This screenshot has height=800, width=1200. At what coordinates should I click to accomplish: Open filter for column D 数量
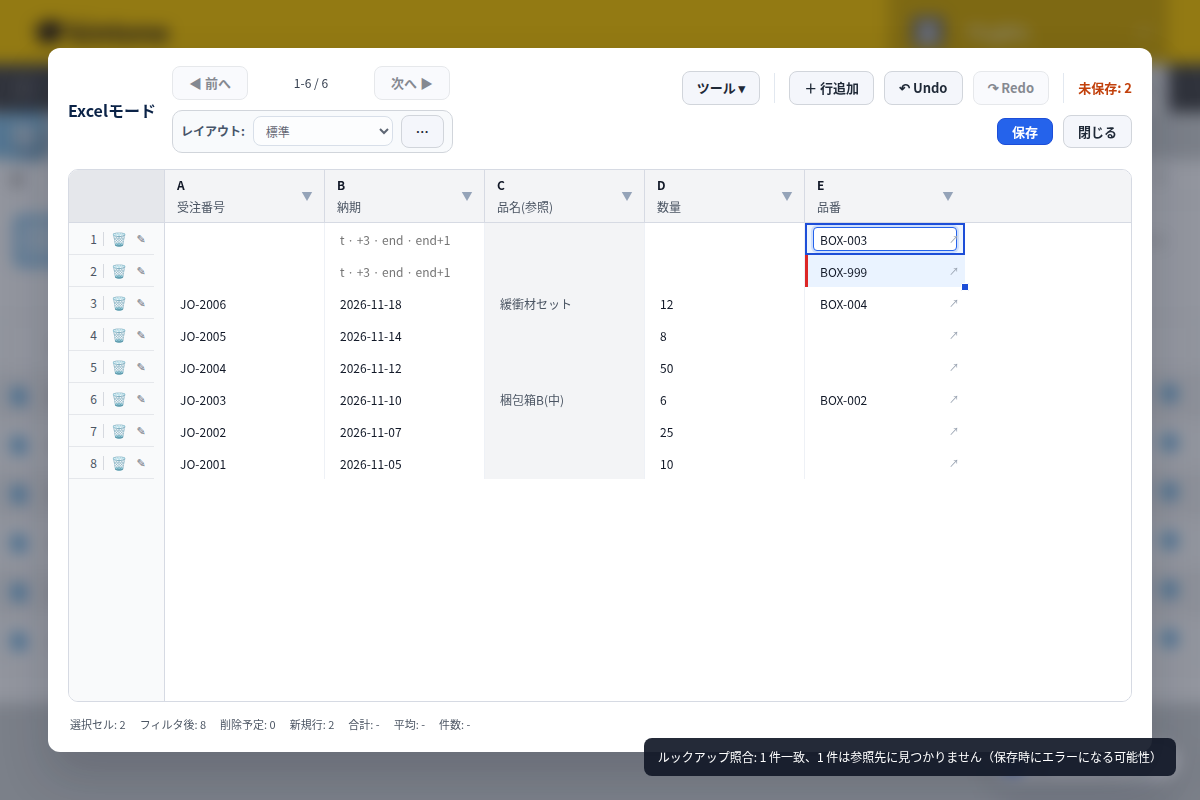tap(787, 196)
